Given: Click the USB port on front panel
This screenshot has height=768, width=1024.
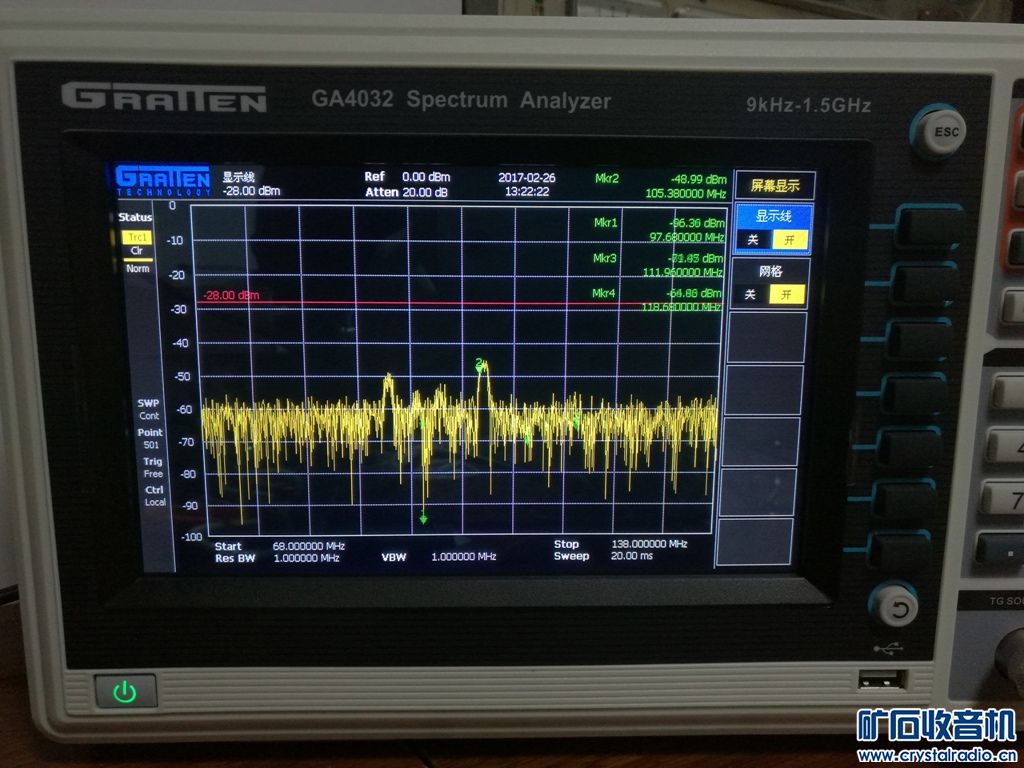Looking at the screenshot, I should tap(882, 680).
